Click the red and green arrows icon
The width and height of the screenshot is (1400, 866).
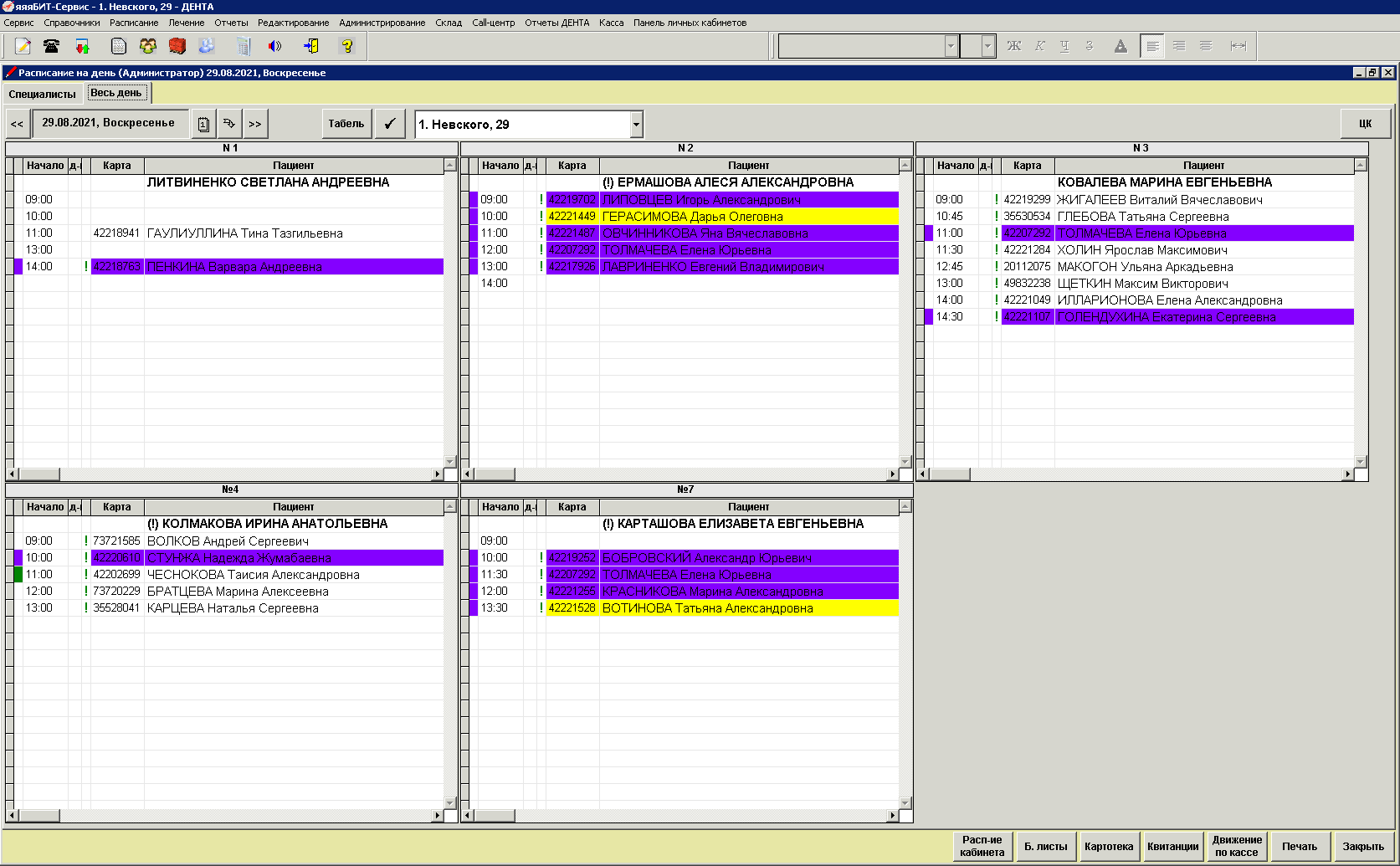(82, 46)
